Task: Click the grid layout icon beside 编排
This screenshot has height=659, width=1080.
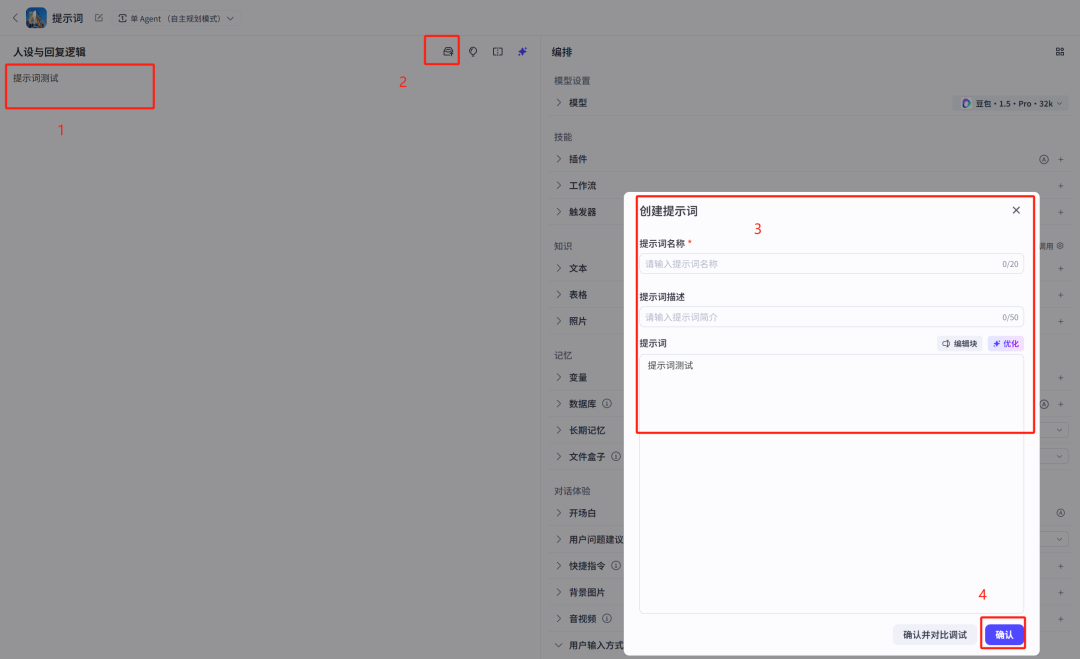Action: [1060, 52]
